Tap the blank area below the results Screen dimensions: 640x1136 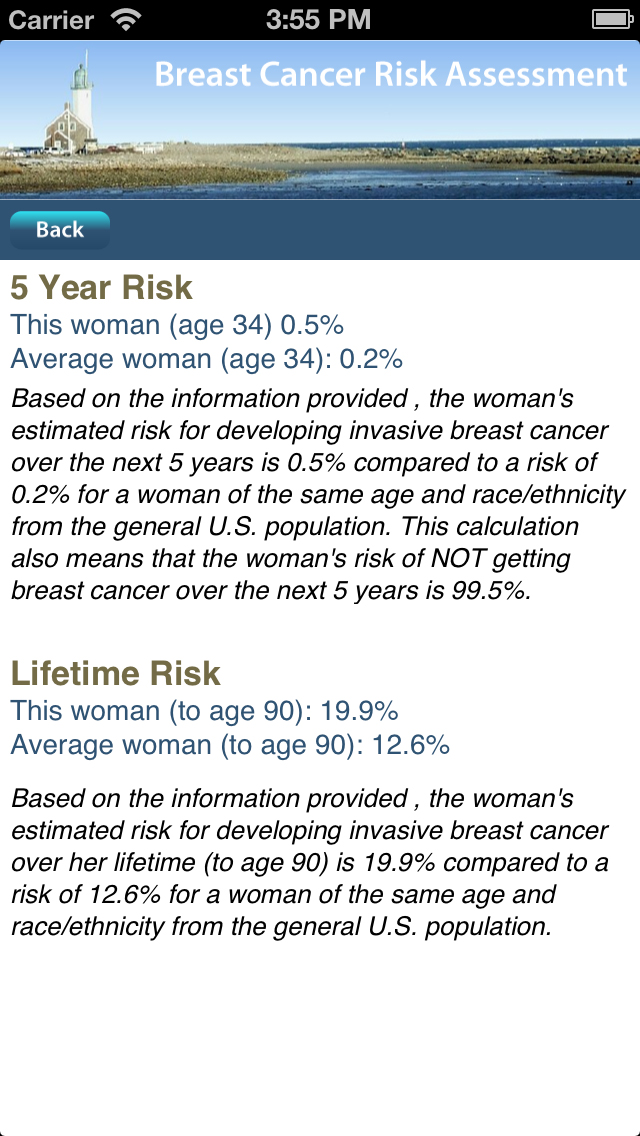coord(320,1036)
